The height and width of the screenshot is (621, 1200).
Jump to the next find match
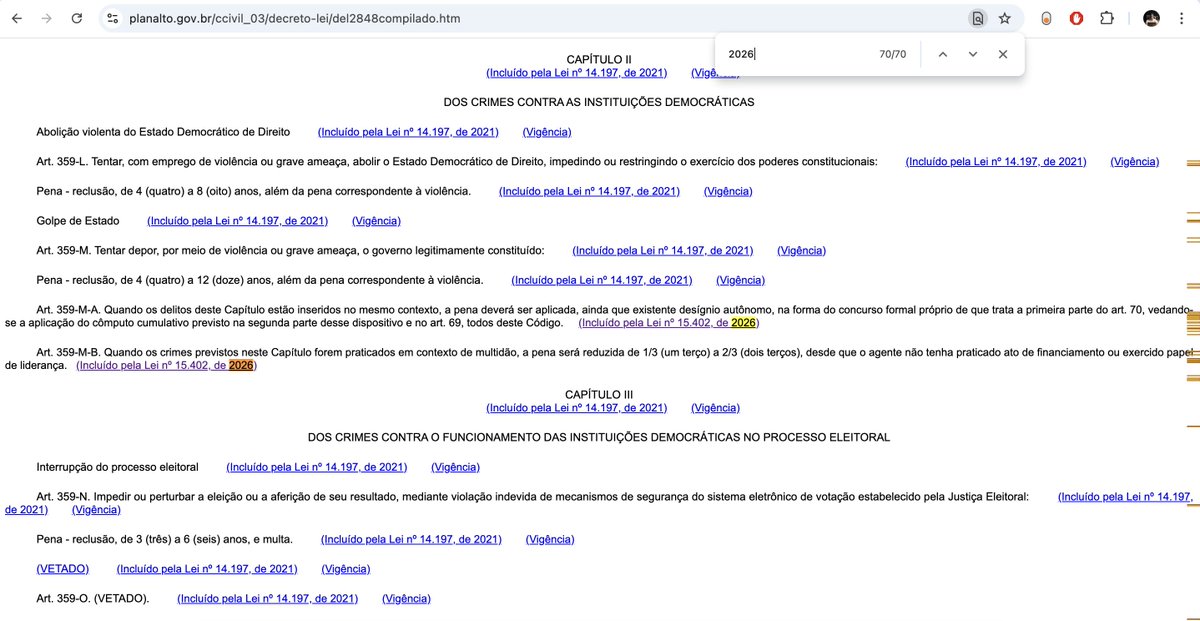[x=972, y=54]
